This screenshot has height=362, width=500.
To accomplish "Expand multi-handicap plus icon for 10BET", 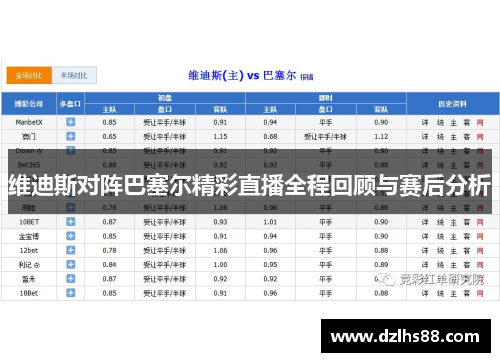I will coord(71,222).
